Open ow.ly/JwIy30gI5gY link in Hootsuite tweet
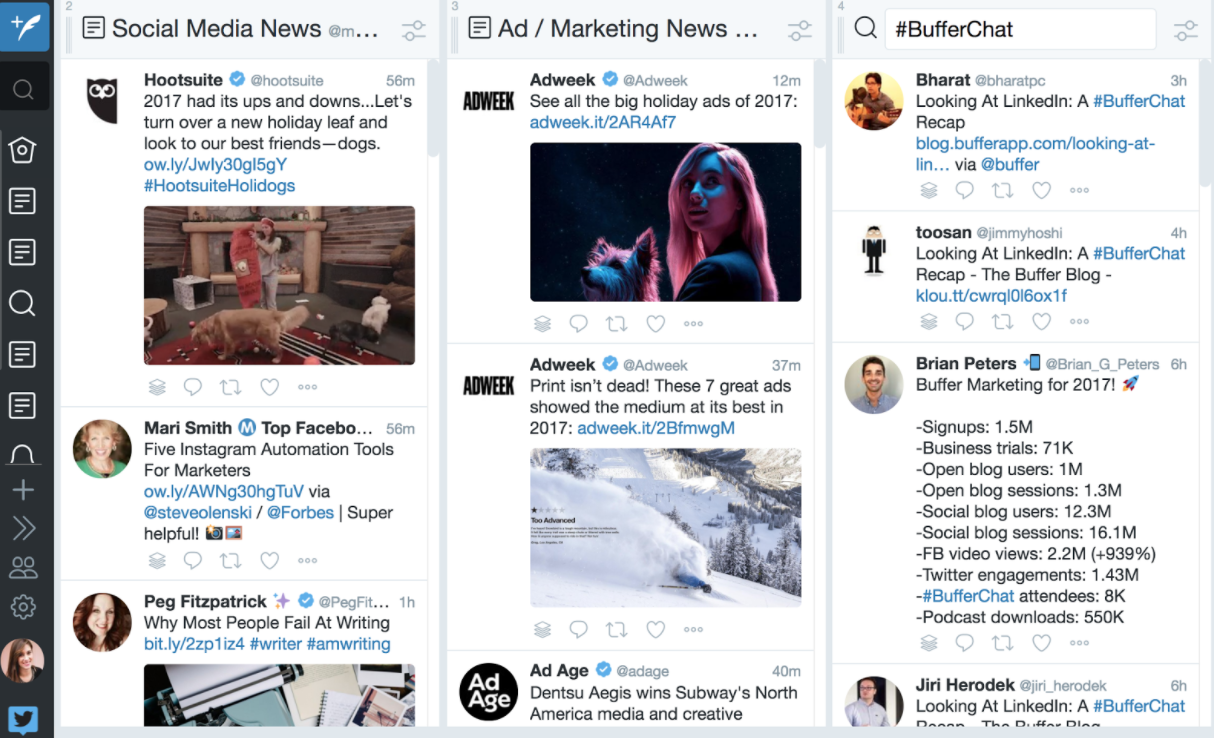This screenshot has height=738, width=1214. pyautogui.click(x=215, y=165)
